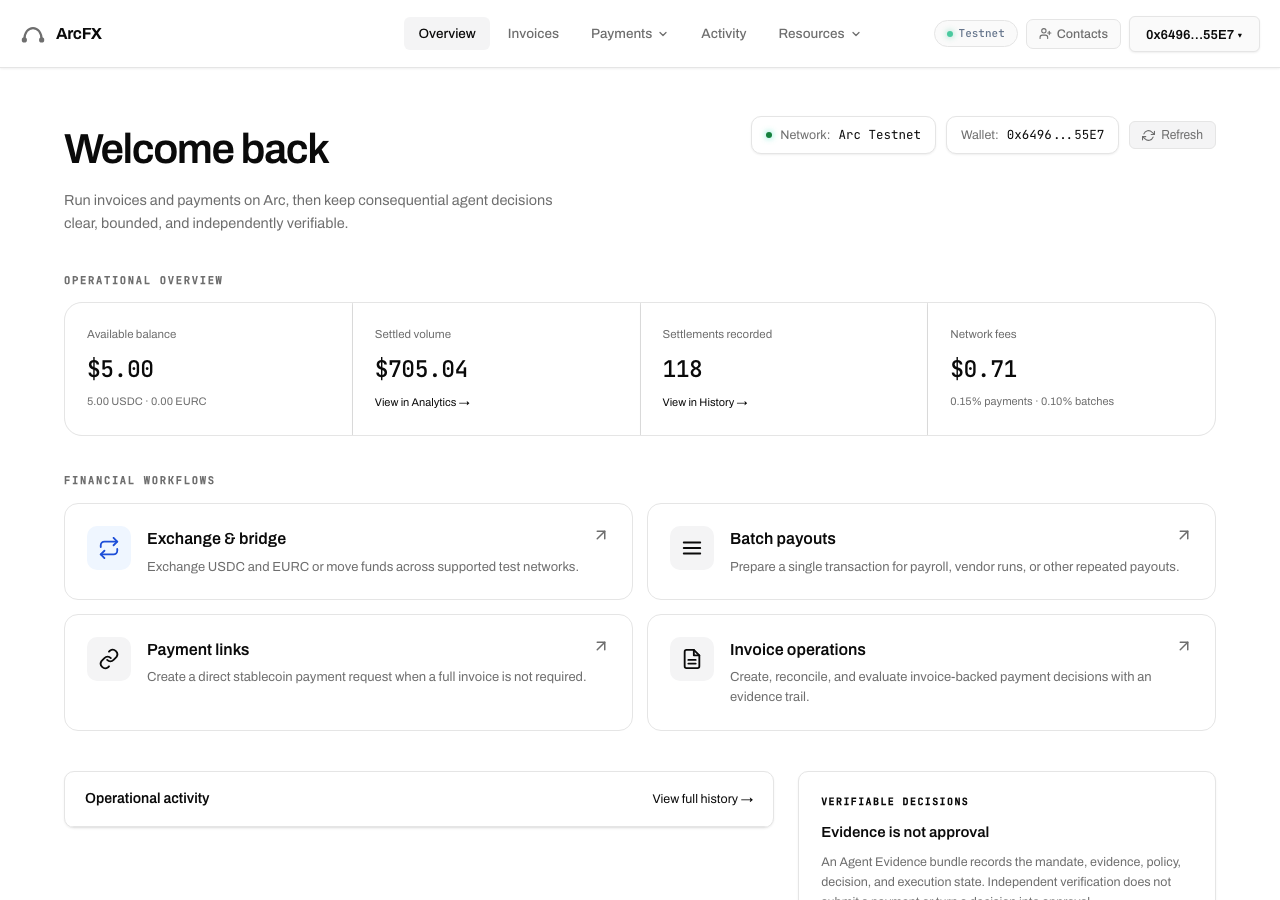Click the Invoice operations card title

pyautogui.click(x=798, y=649)
